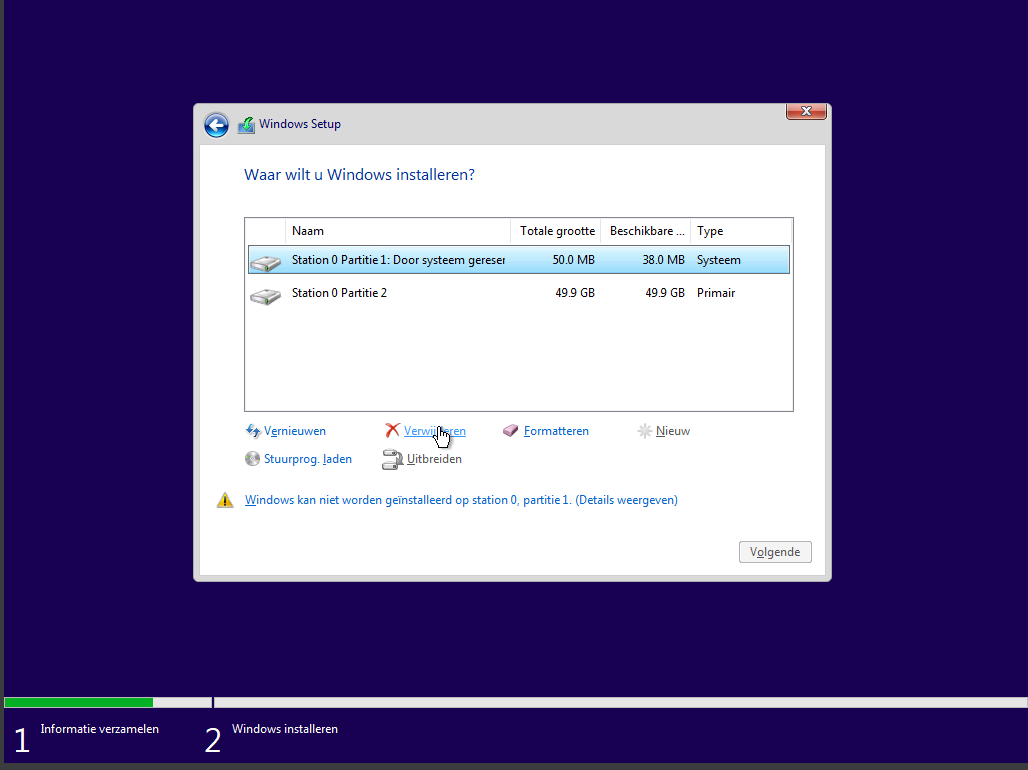Screen dimensions: 1028x770
Task: Format the partition via Formatteren link
Action: coord(556,431)
